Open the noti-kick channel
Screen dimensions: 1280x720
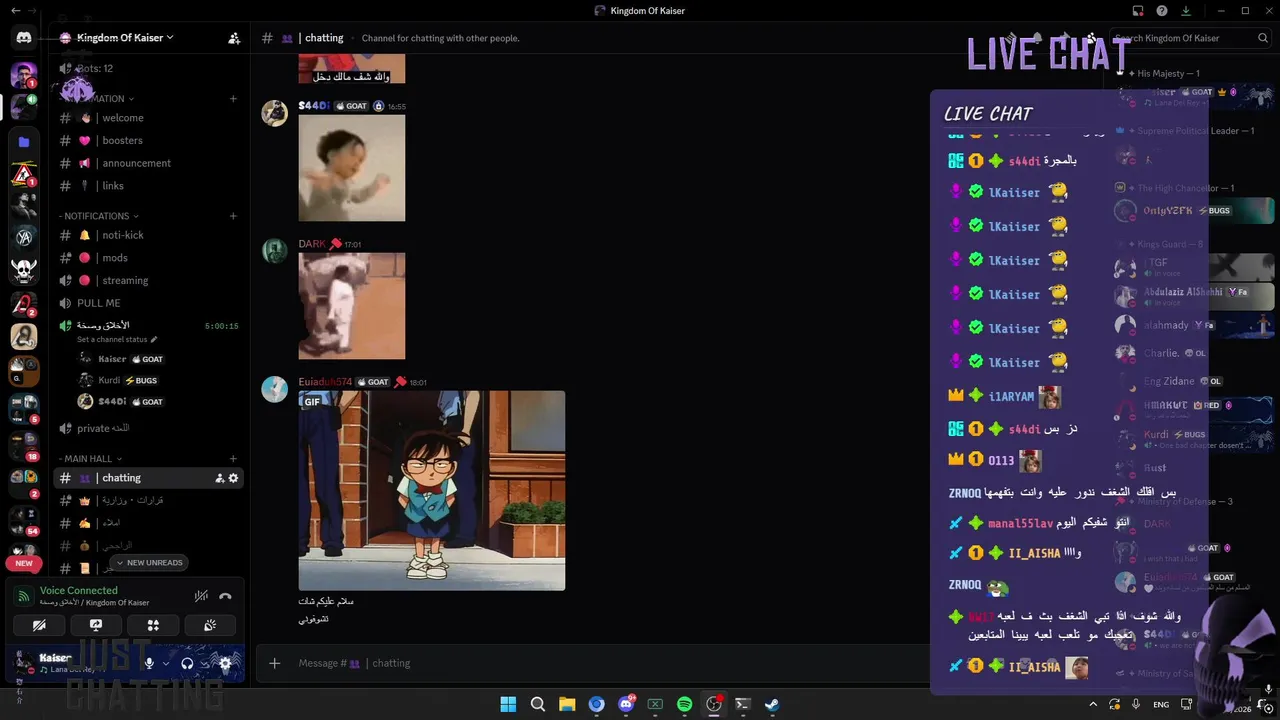[x=150, y=235]
